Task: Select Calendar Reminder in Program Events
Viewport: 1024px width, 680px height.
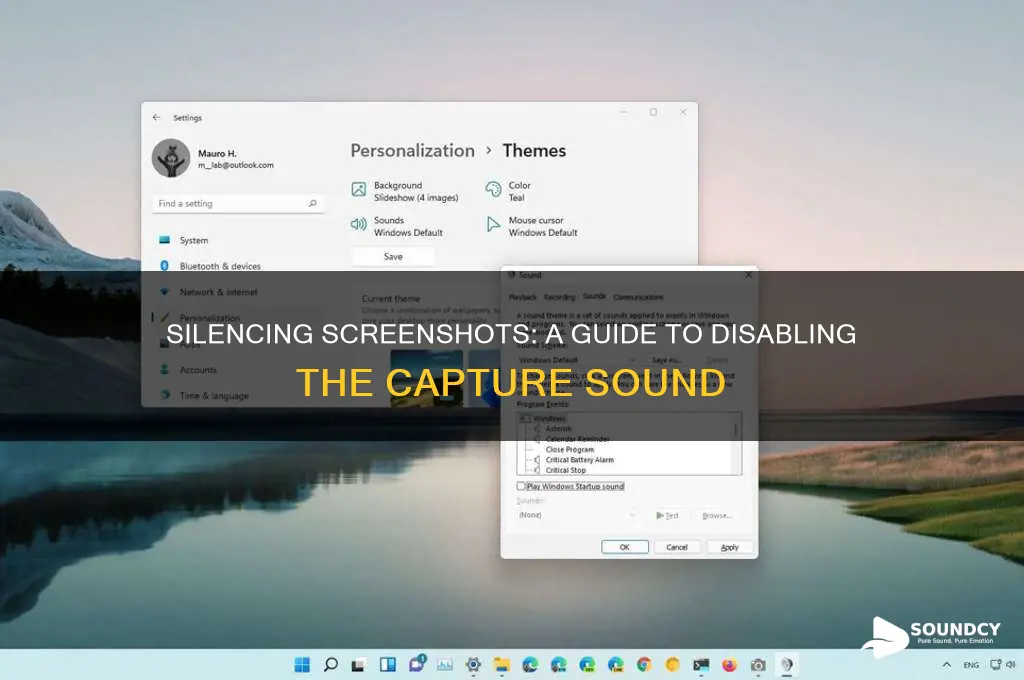Action: 577,439
